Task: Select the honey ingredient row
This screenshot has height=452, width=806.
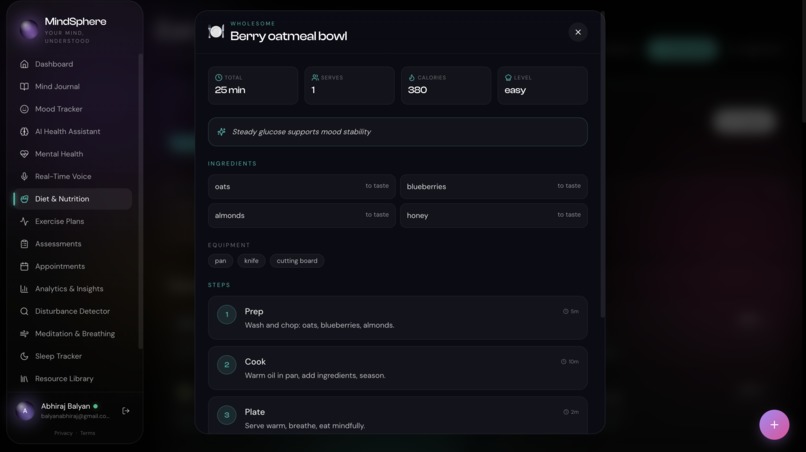Action: tap(493, 215)
